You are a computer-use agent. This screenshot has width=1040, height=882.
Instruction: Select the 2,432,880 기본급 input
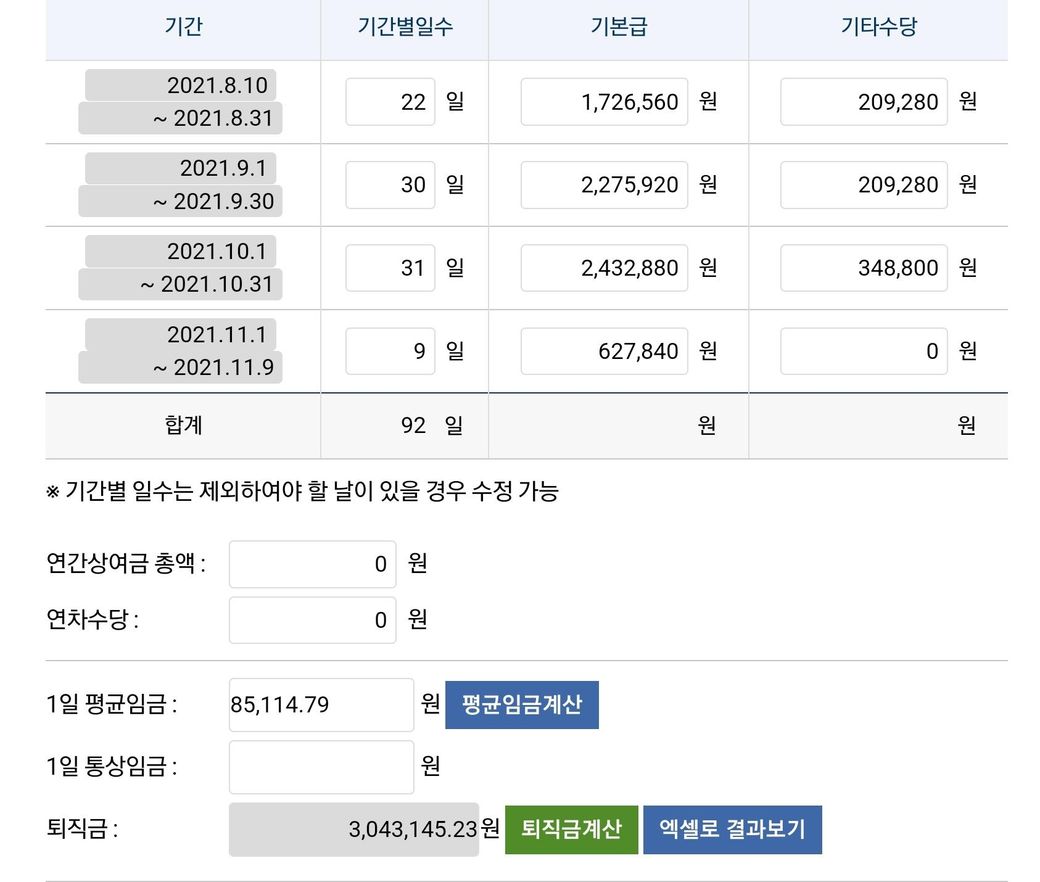click(x=604, y=268)
